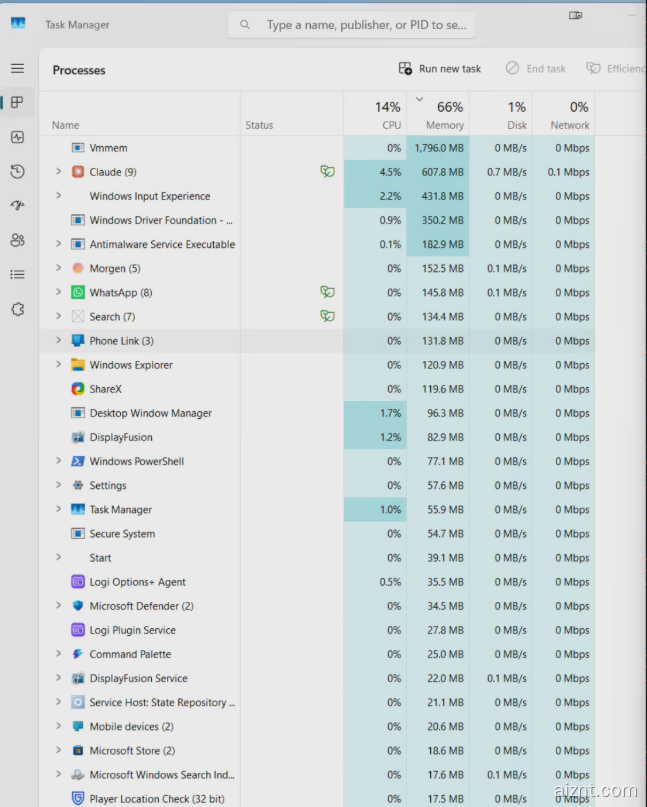This screenshot has height=807, width=647.
Task: Select the DisplayFusion Service row
Action: click(317, 678)
